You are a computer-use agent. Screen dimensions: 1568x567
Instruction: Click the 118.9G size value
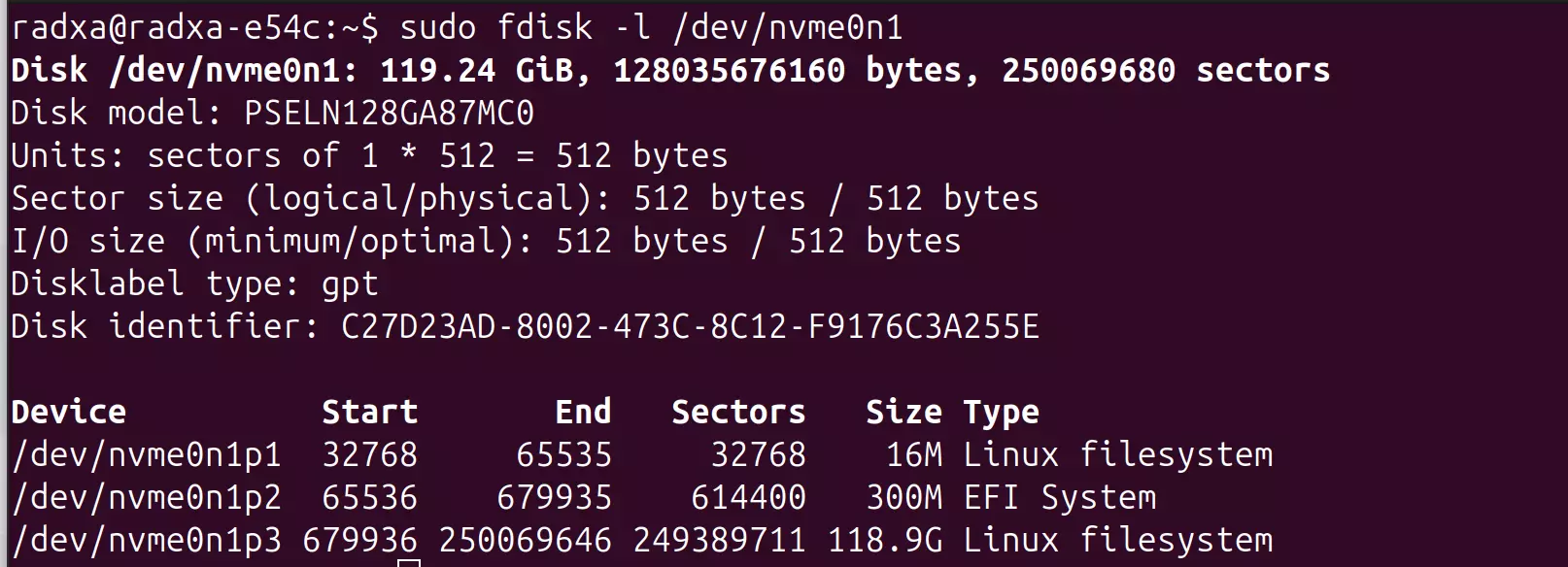click(x=885, y=540)
